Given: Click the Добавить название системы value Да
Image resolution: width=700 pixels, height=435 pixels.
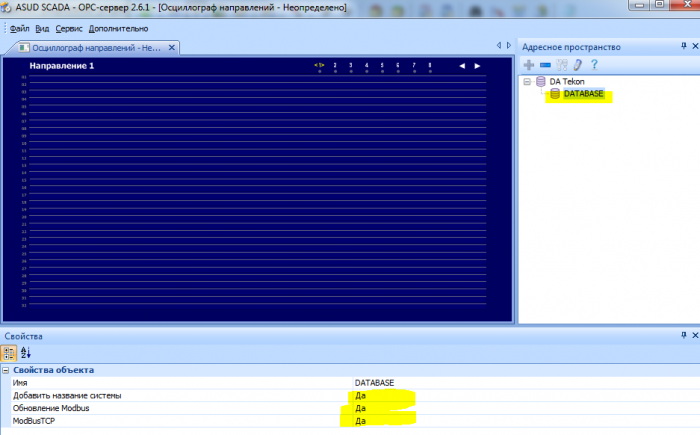Looking at the screenshot, I should 360,396.
